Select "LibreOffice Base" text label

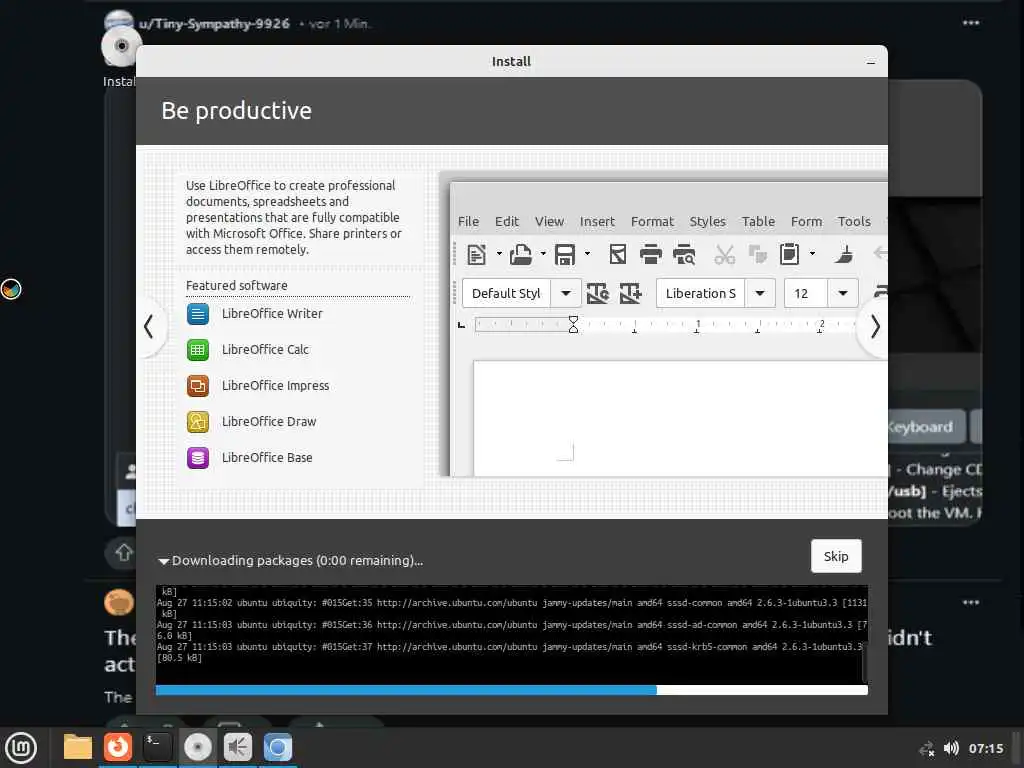click(267, 457)
